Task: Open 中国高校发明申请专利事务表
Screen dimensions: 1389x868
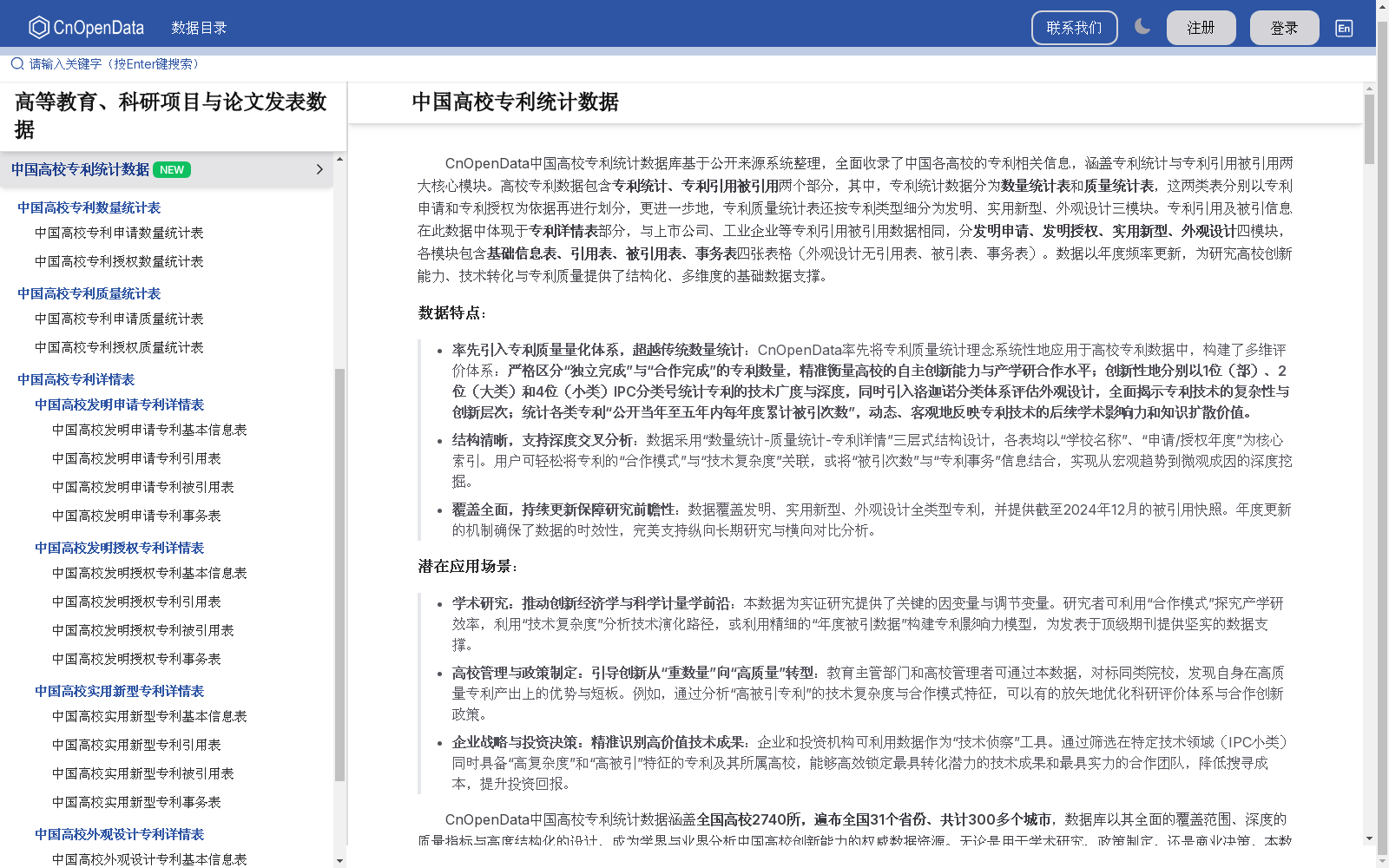Action: click(136, 516)
